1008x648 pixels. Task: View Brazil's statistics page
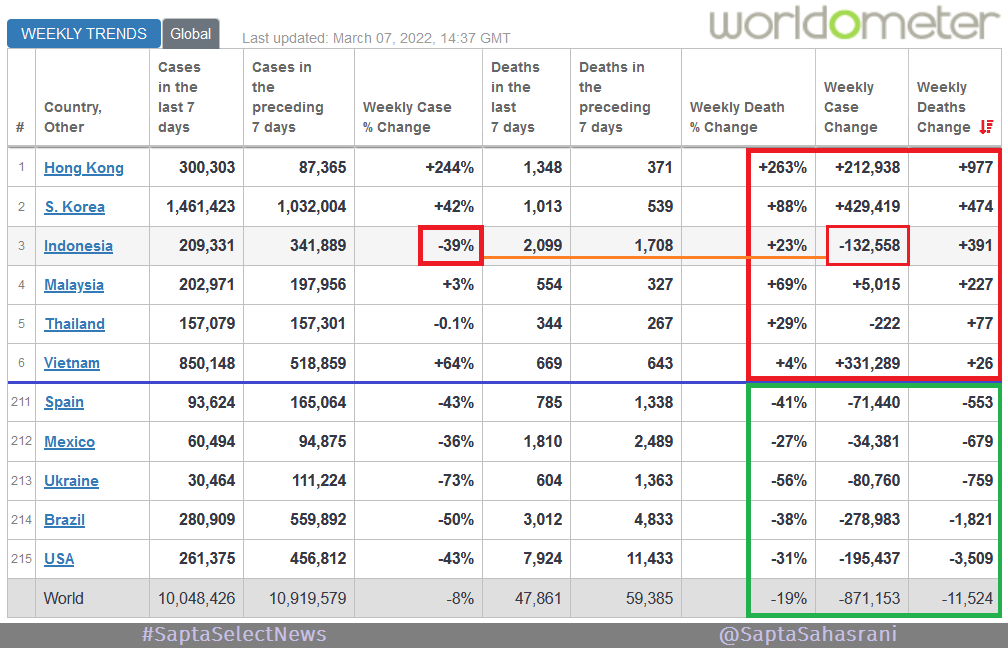click(63, 519)
